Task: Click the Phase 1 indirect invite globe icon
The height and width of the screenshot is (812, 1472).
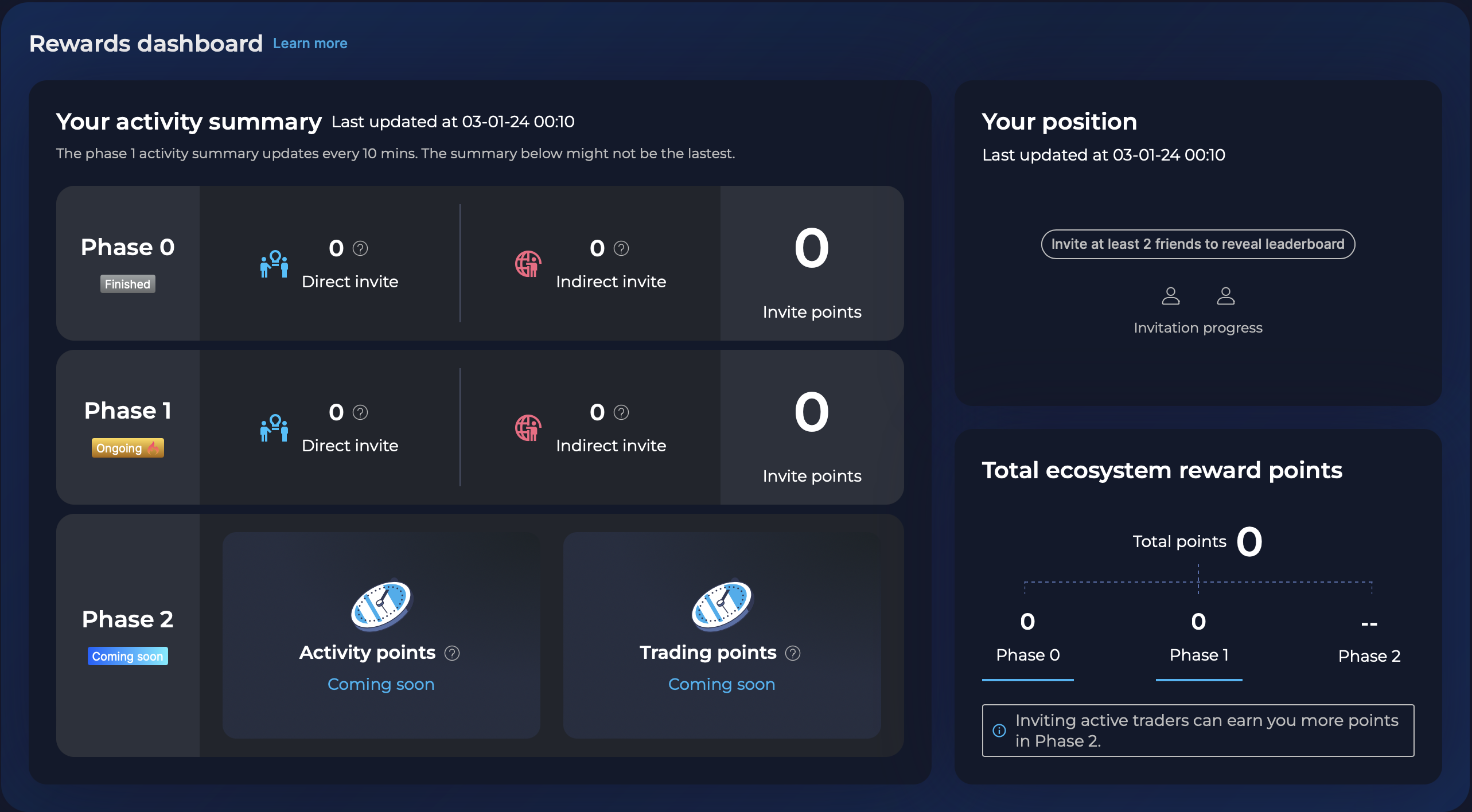Action: 528,428
